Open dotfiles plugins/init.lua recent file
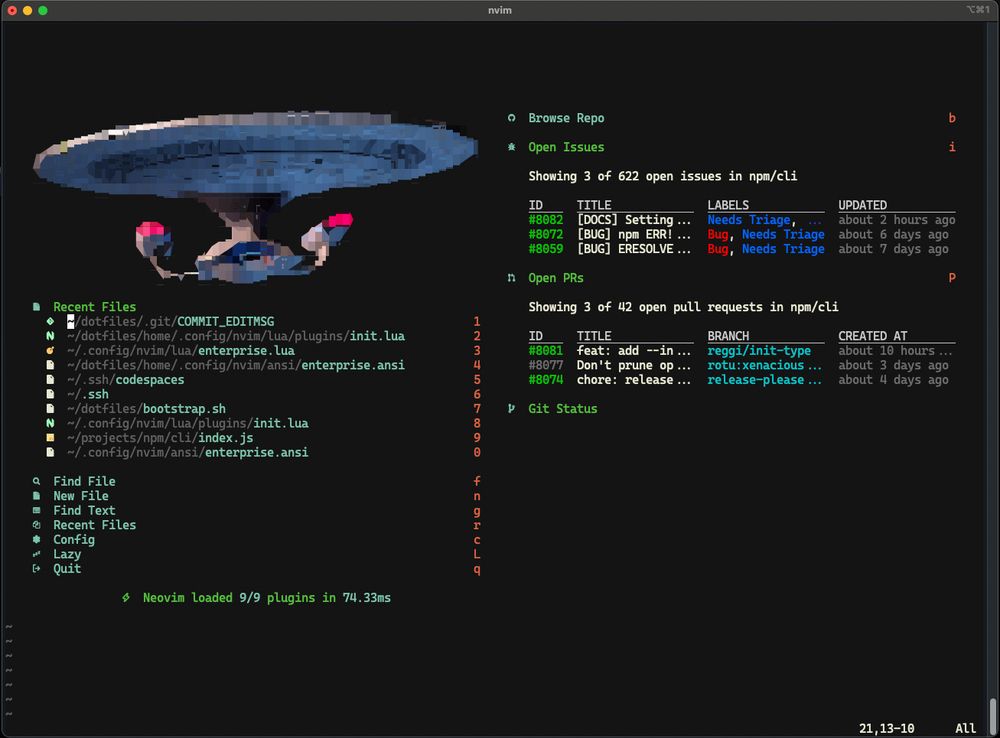This screenshot has width=1000, height=738. 236,336
